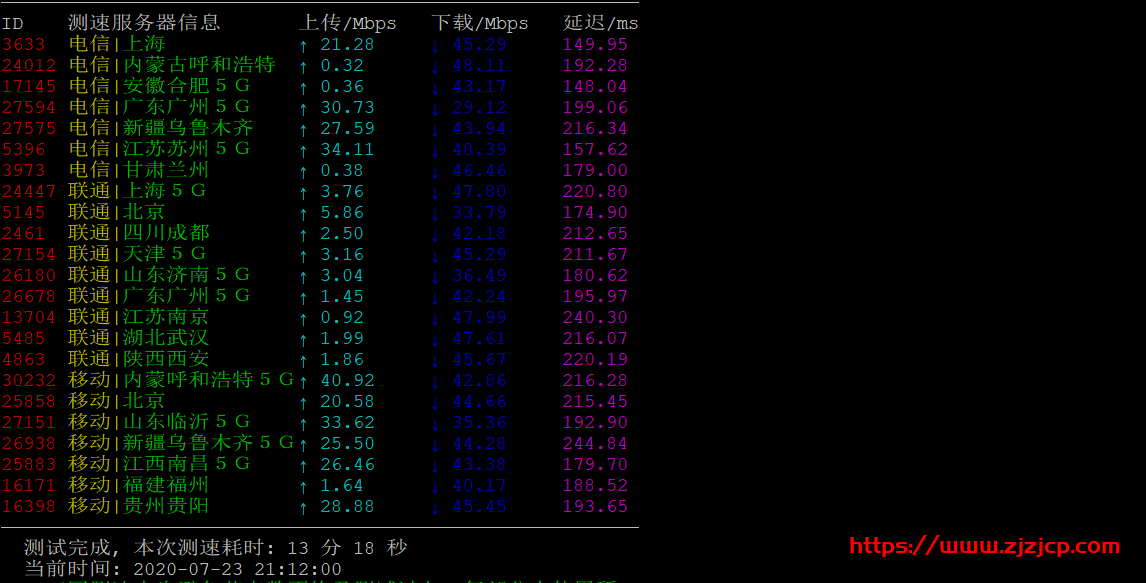The height and width of the screenshot is (583, 1146).
Task: Click server ID 27594
Action: [29, 108]
